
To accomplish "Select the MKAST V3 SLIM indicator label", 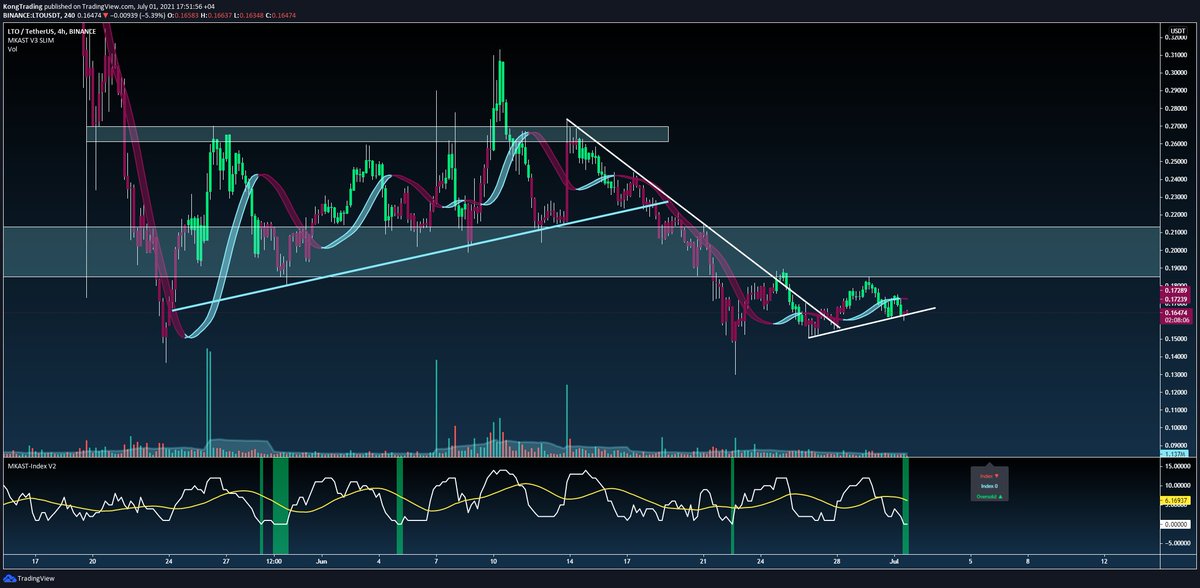I will [30, 41].
